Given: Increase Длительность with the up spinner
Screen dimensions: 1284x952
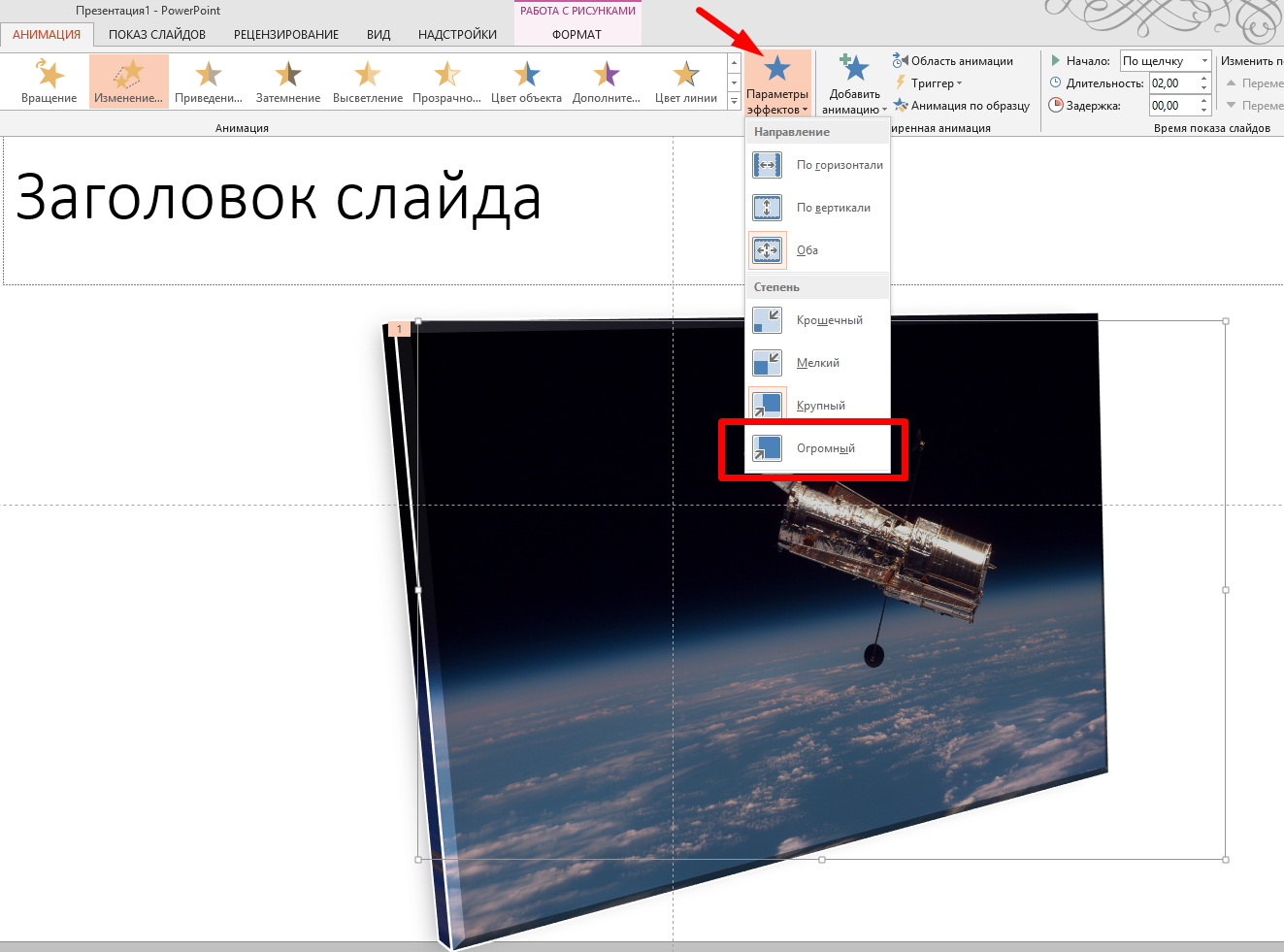Looking at the screenshot, I should 1204,79.
